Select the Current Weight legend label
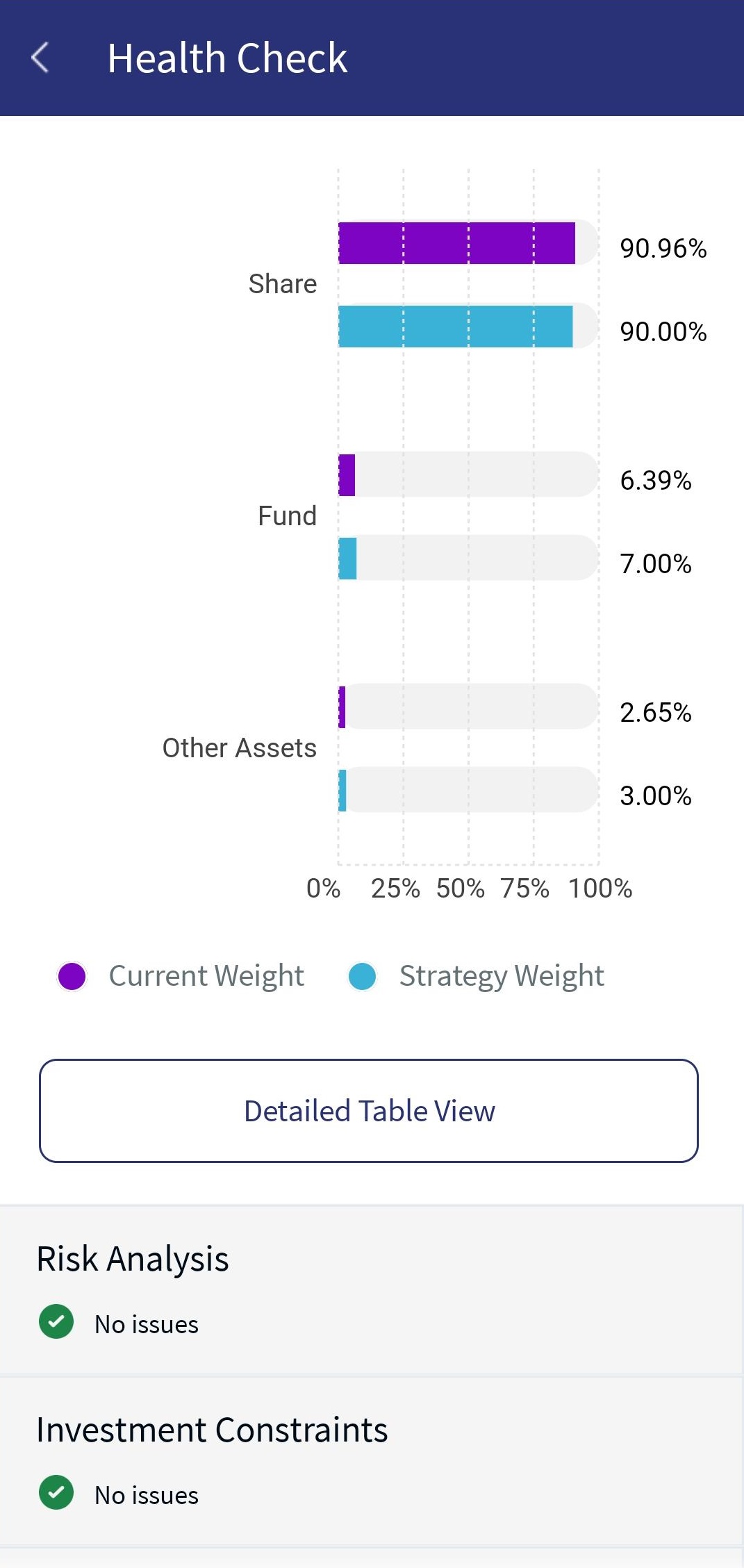This screenshot has width=744, height=1568. pos(206,976)
